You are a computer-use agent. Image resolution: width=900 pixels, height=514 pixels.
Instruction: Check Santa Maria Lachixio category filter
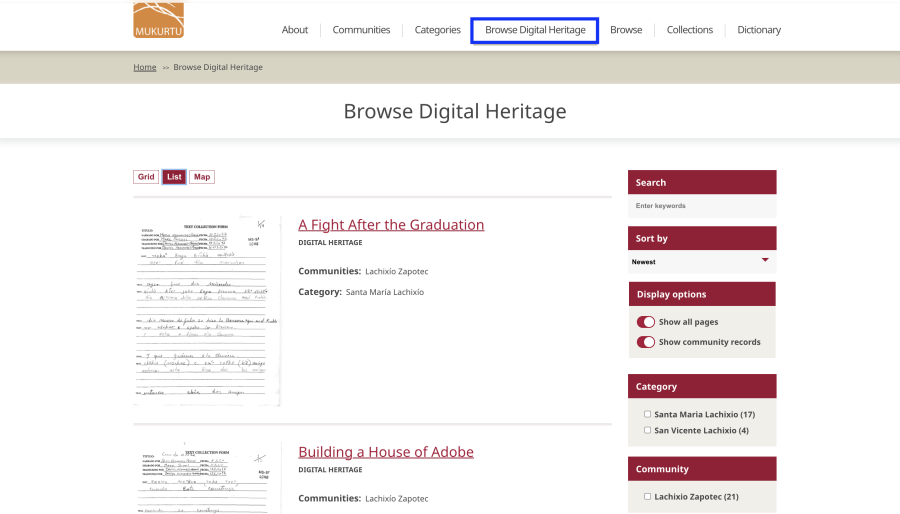[x=647, y=414]
